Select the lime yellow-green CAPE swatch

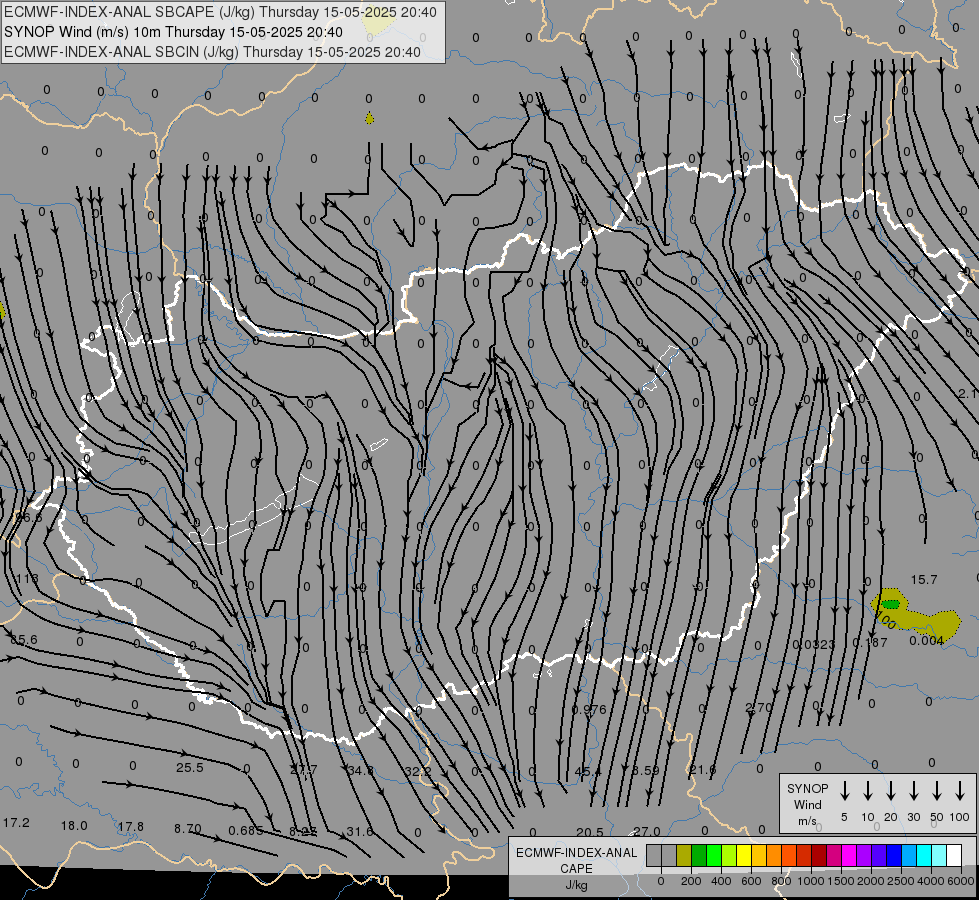pyautogui.click(x=729, y=856)
